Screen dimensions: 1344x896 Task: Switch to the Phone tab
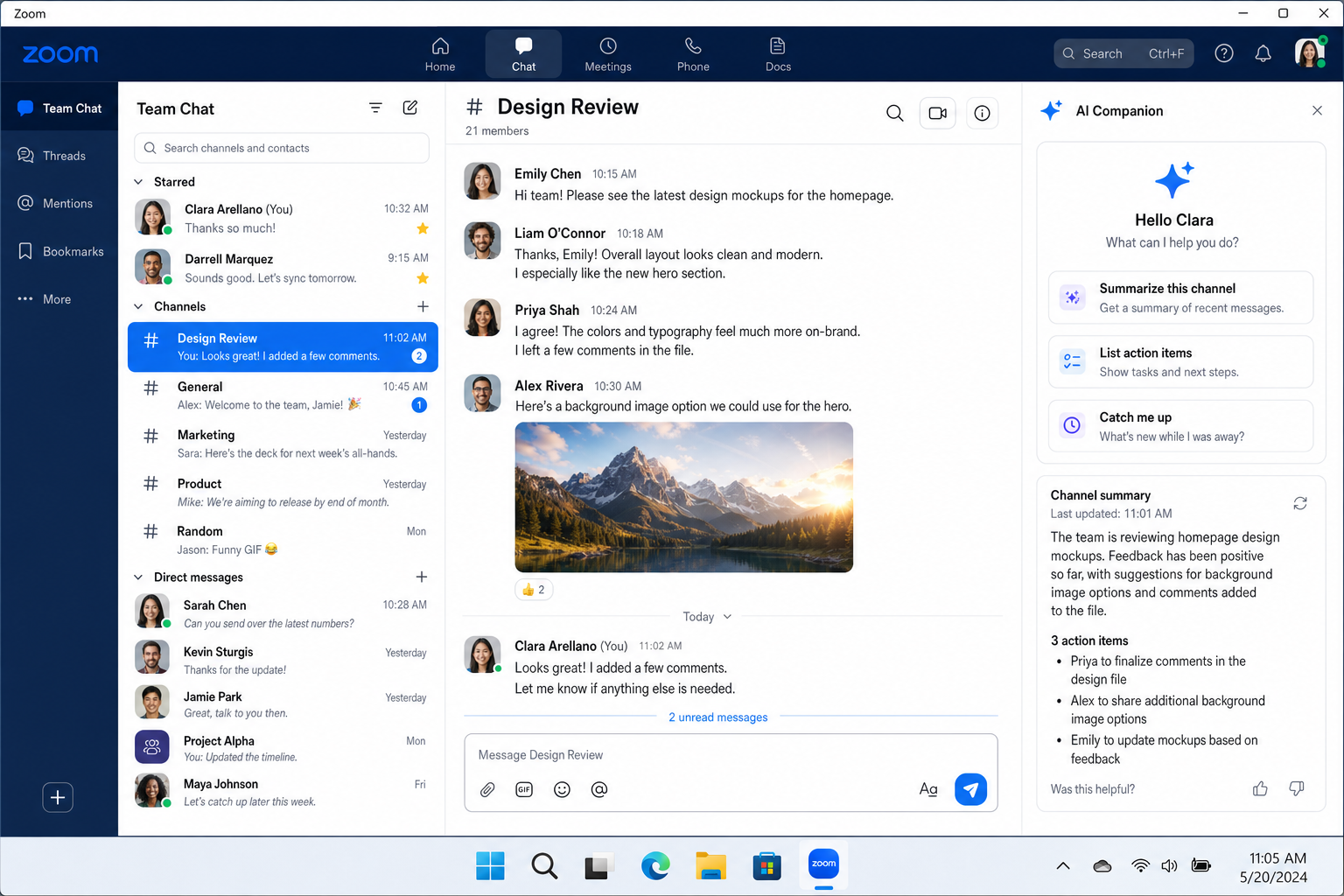pyautogui.click(x=693, y=54)
